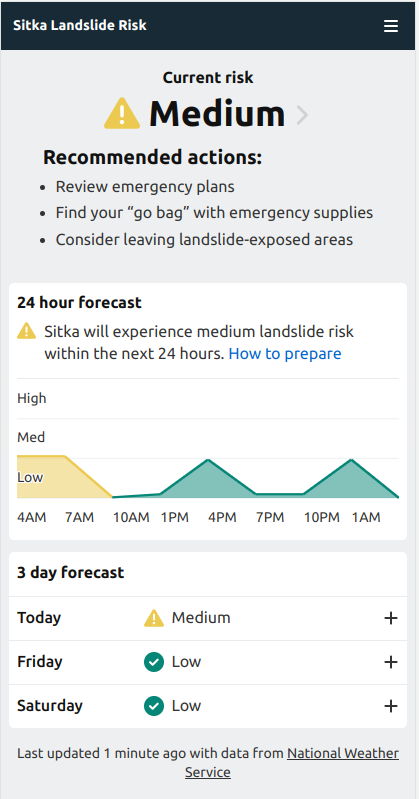This screenshot has height=799, width=419.
Task: Expand Saturday forecast with plus icon
Action: click(390, 706)
